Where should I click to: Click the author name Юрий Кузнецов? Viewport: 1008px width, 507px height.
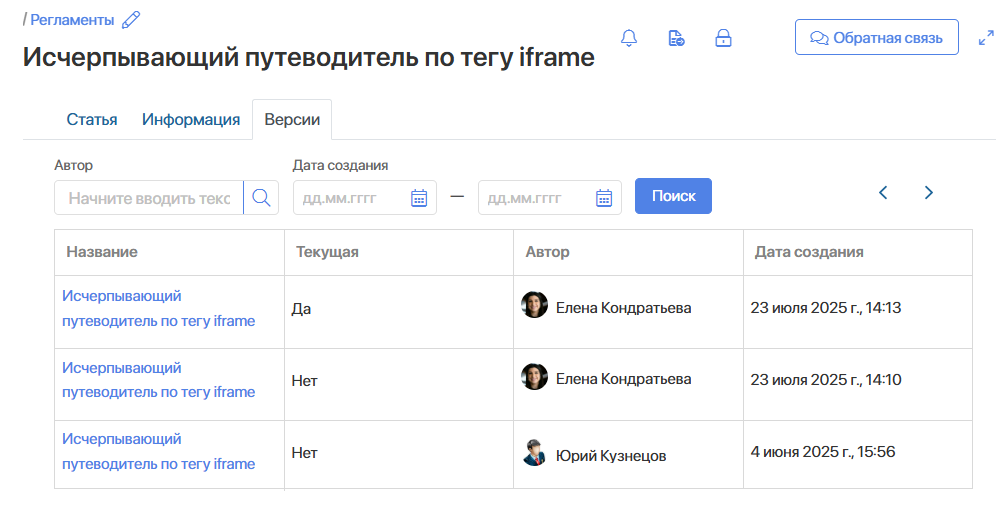pos(611,456)
